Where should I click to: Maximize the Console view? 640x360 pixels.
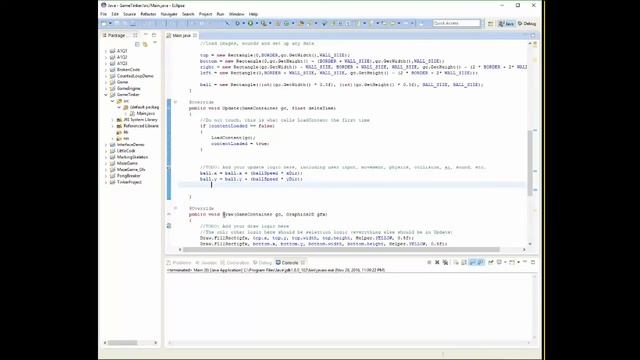[x=533, y=262]
